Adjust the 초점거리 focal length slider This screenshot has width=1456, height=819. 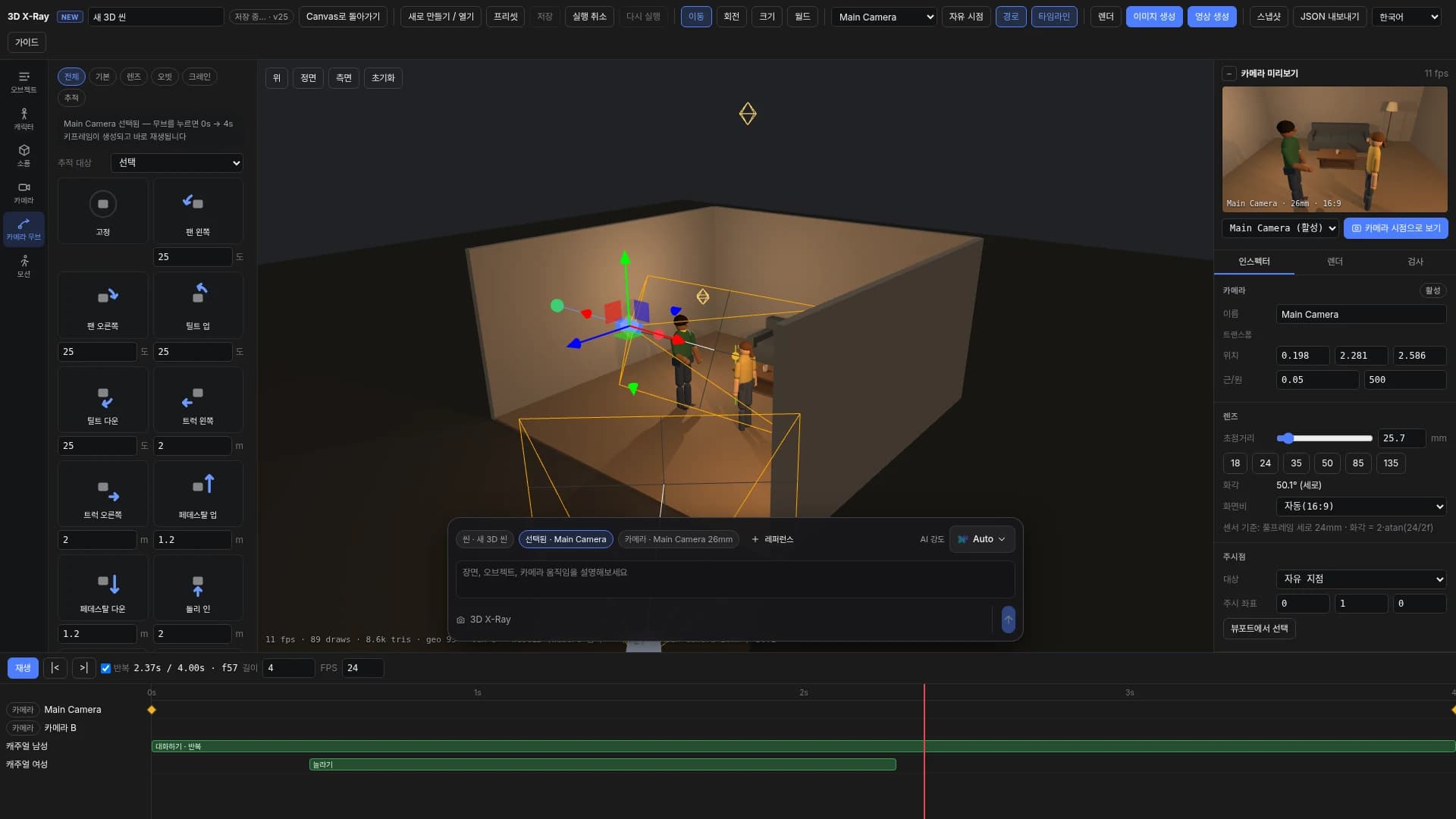click(x=1325, y=438)
